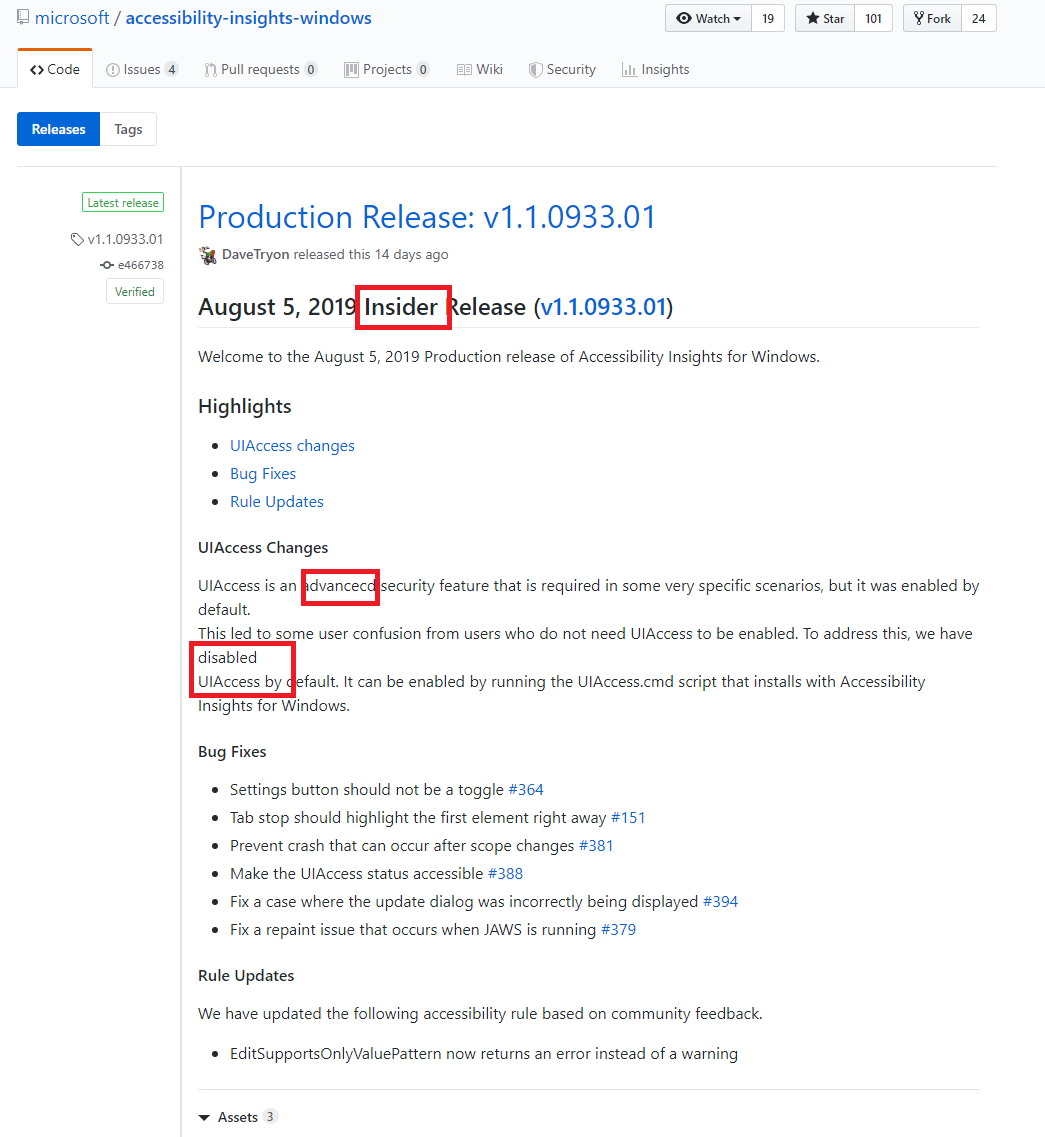Viewport: 1045px width, 1137px height.
Task: Click the Wiki book icon
Action: 464,70
